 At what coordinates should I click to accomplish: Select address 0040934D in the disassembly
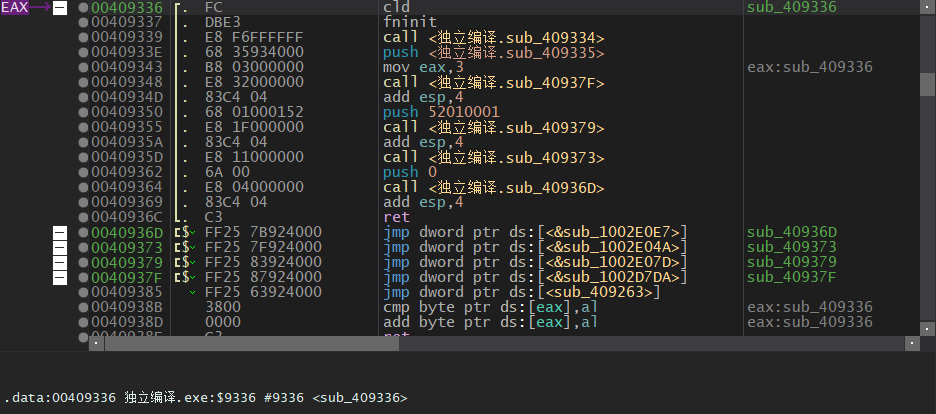pos(127,97)
